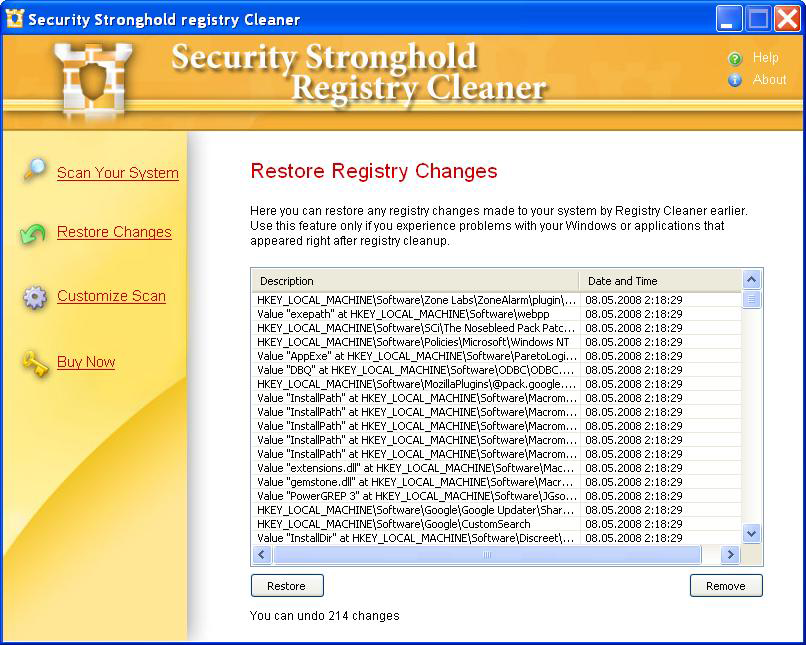
Task: Maximize the Registry Cleaner window
Action: point(758,19)
